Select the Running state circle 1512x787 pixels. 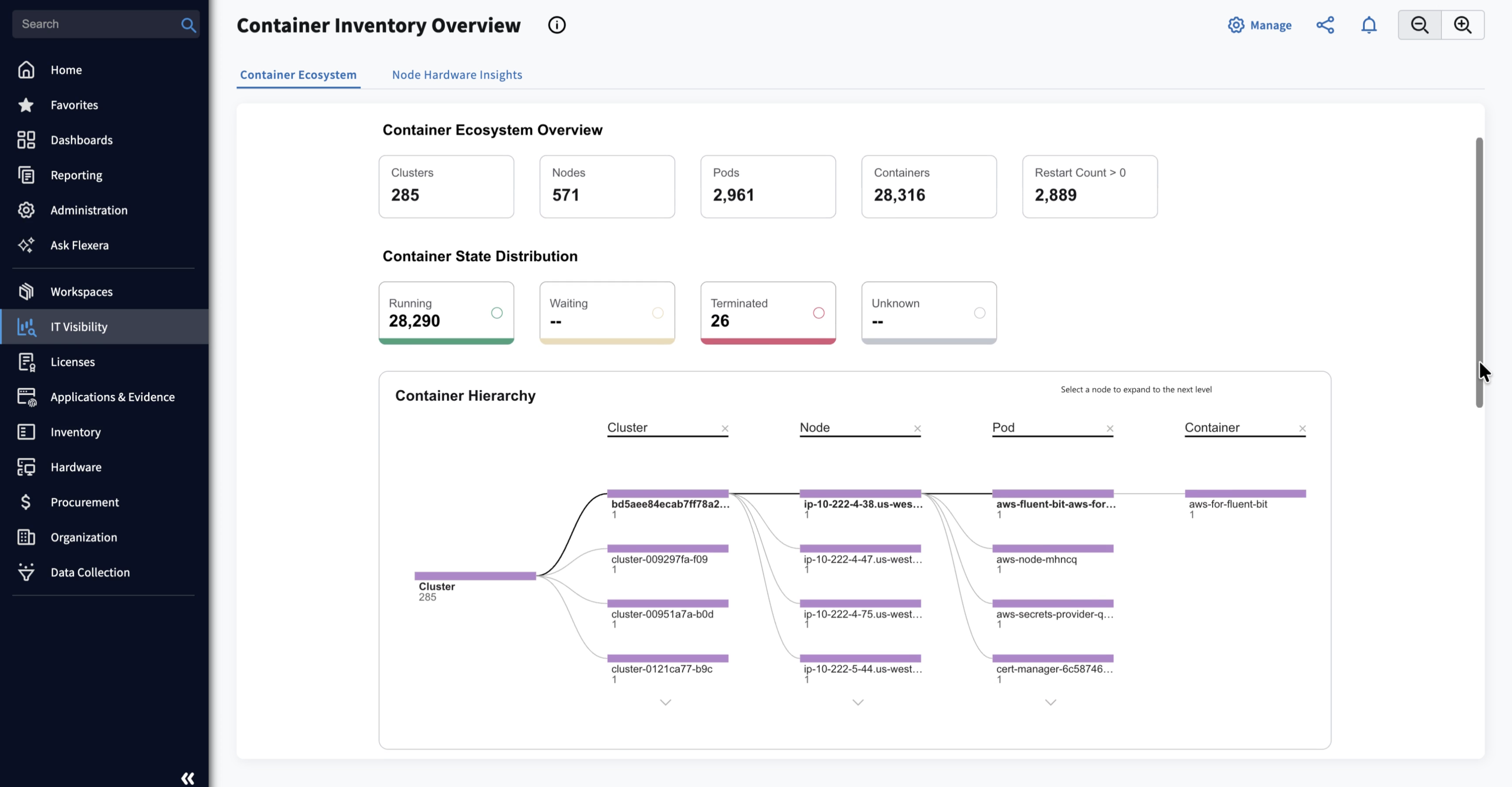497,313
